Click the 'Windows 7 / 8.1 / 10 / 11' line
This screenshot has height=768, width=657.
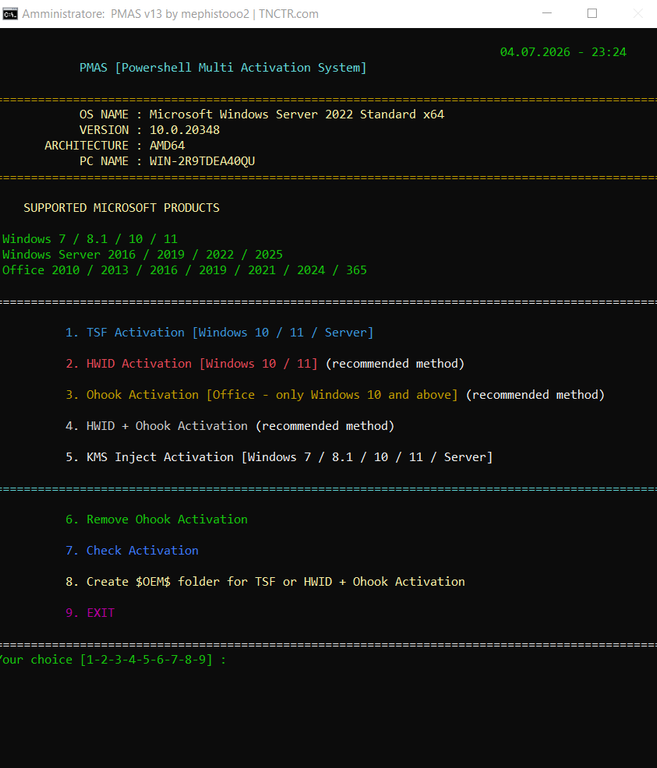90,239
